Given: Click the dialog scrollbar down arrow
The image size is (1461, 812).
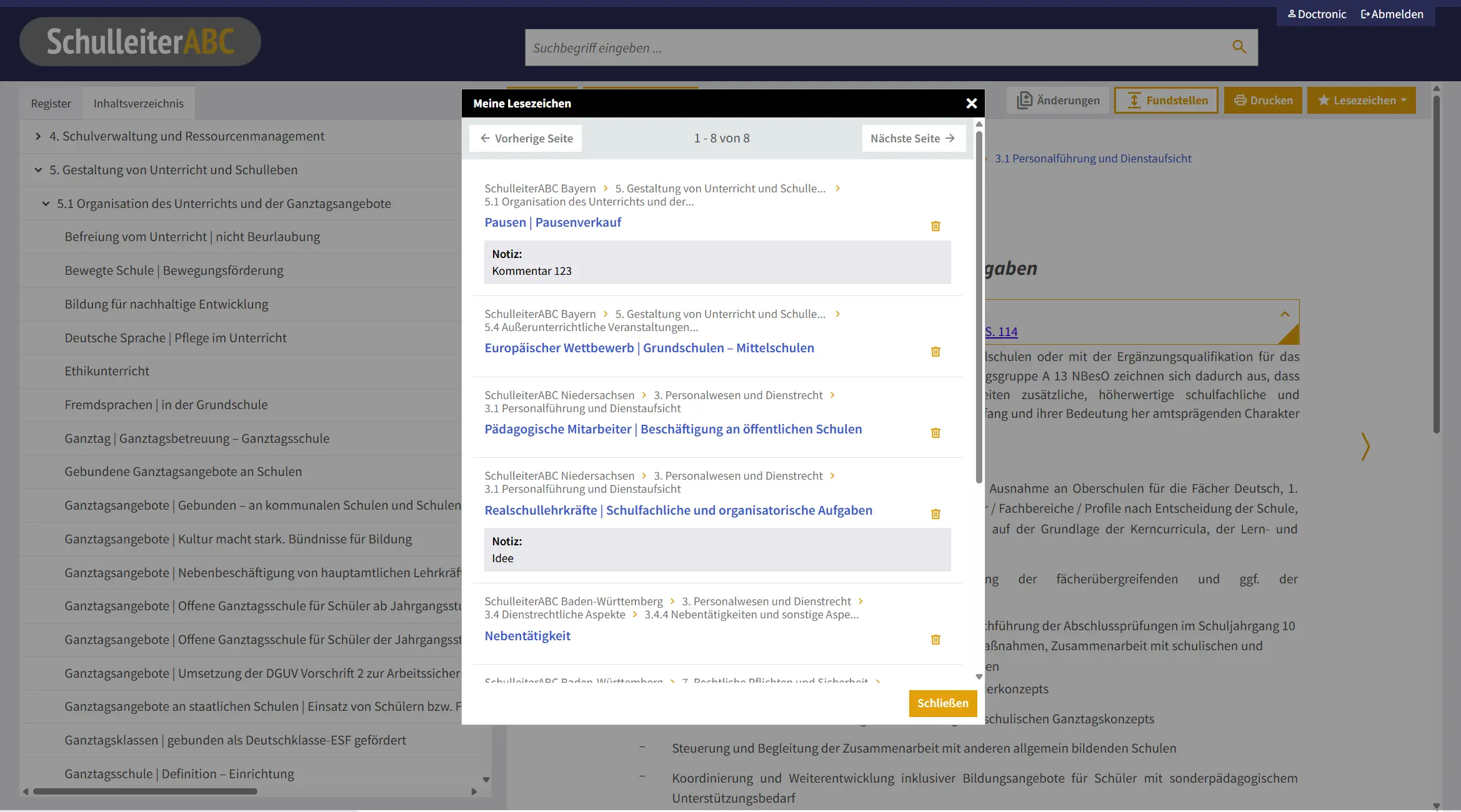Looking at the screenshot, I should tap(979, 676).
